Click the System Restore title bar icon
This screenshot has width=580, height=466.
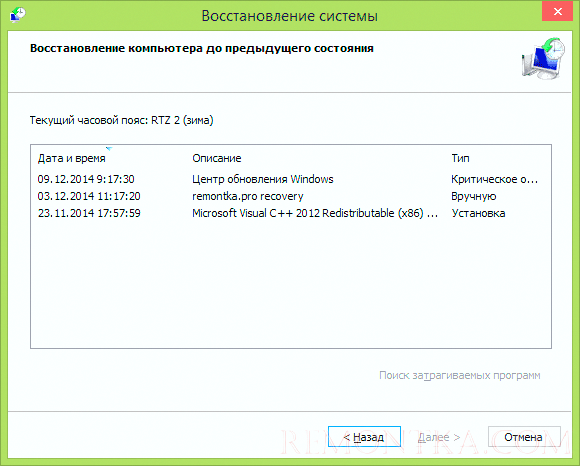pyautogui.click(x=17, y=15)
